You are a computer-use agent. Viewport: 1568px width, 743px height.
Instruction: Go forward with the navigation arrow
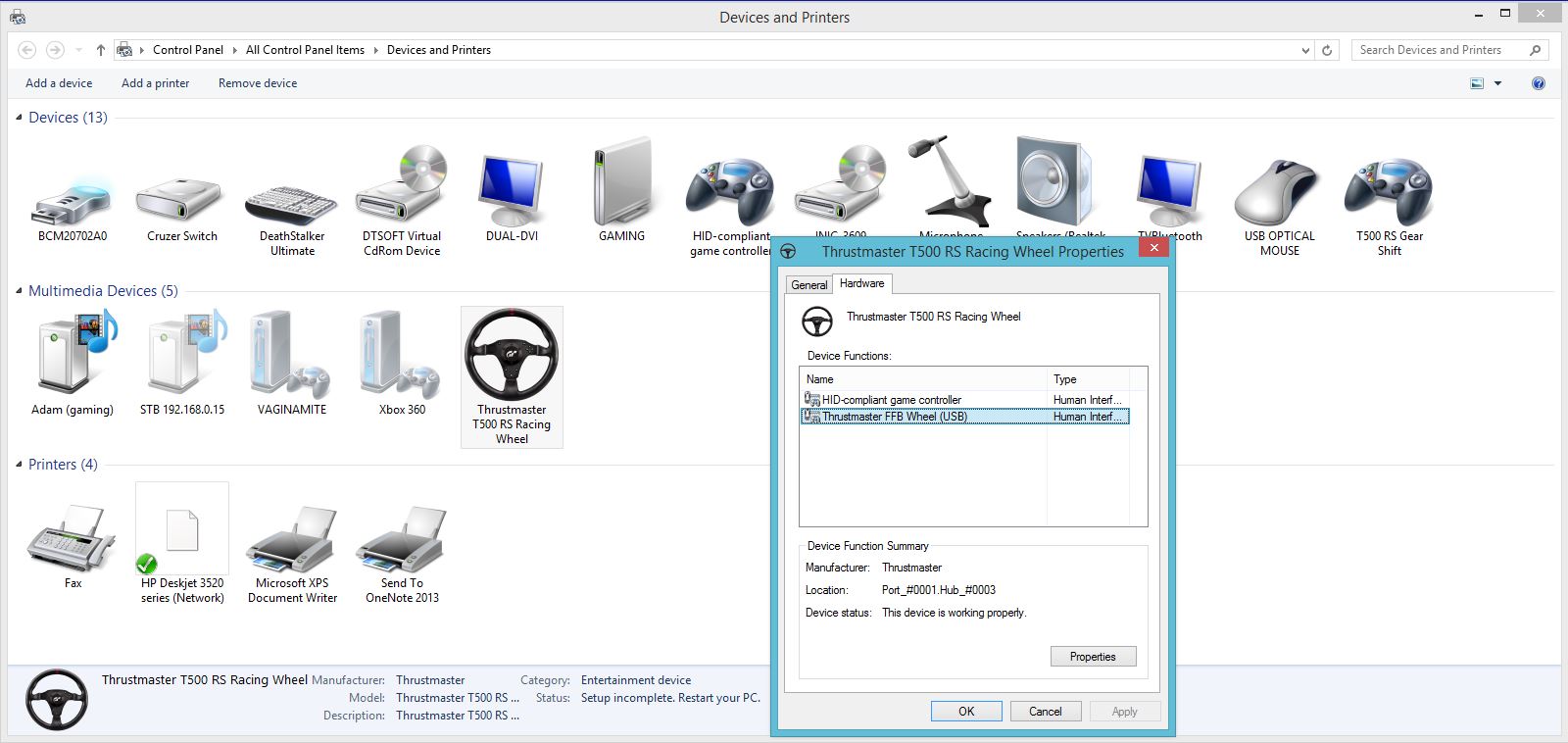click(x=56, y=50)
